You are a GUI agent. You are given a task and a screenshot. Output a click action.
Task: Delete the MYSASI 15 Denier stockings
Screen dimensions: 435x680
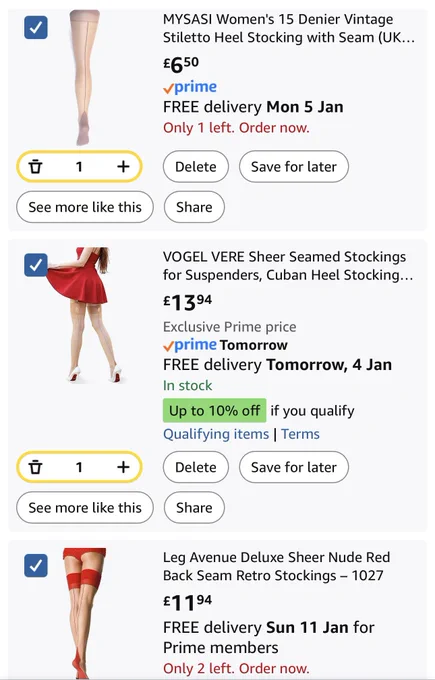[196, 167]
